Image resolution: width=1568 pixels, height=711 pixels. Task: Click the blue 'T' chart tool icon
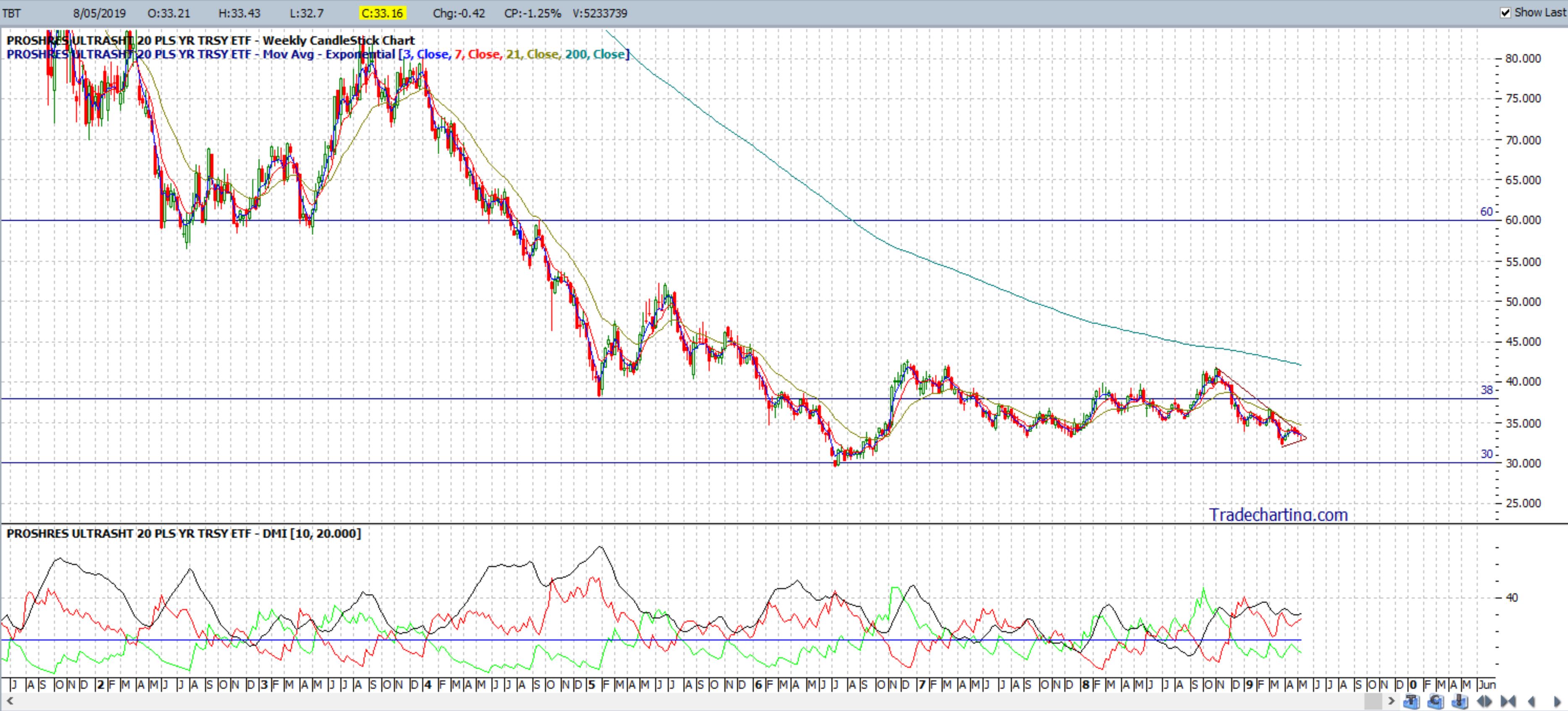click(x=1412, y=701)
